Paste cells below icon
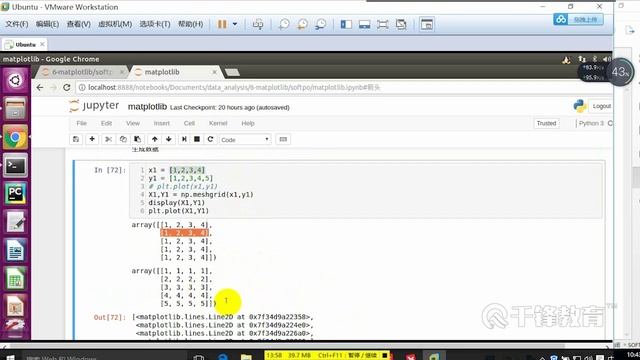 pos(138,139)
